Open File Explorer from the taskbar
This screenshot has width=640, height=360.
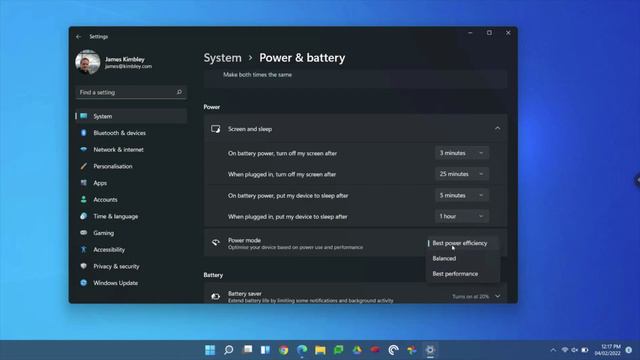(320, 350)
